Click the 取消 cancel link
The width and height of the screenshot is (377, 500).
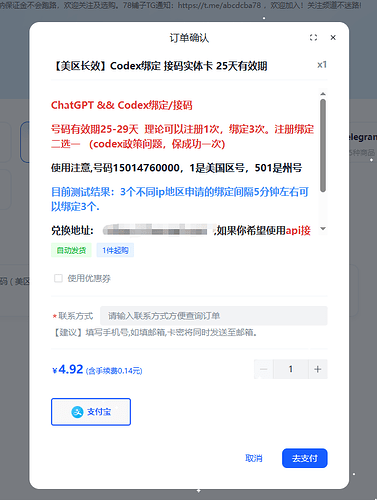click(x=254, y=458)
